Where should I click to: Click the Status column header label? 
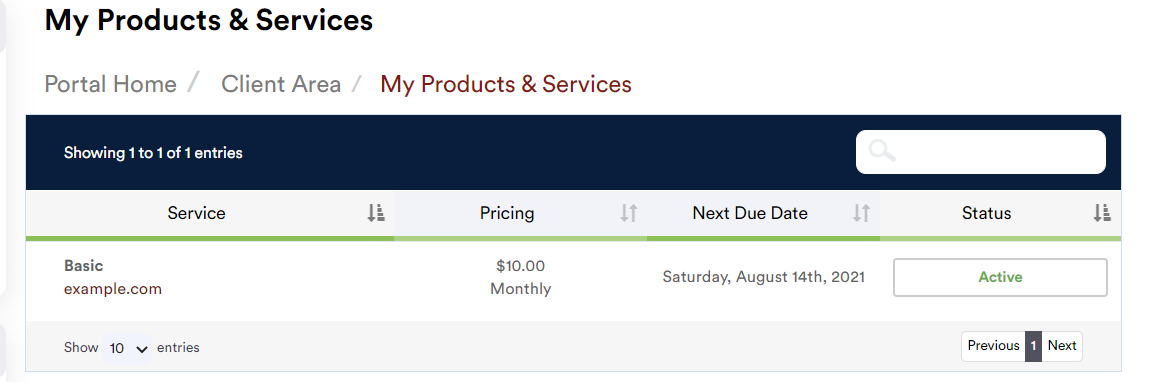pyautogui.click(x=987, y=213)
